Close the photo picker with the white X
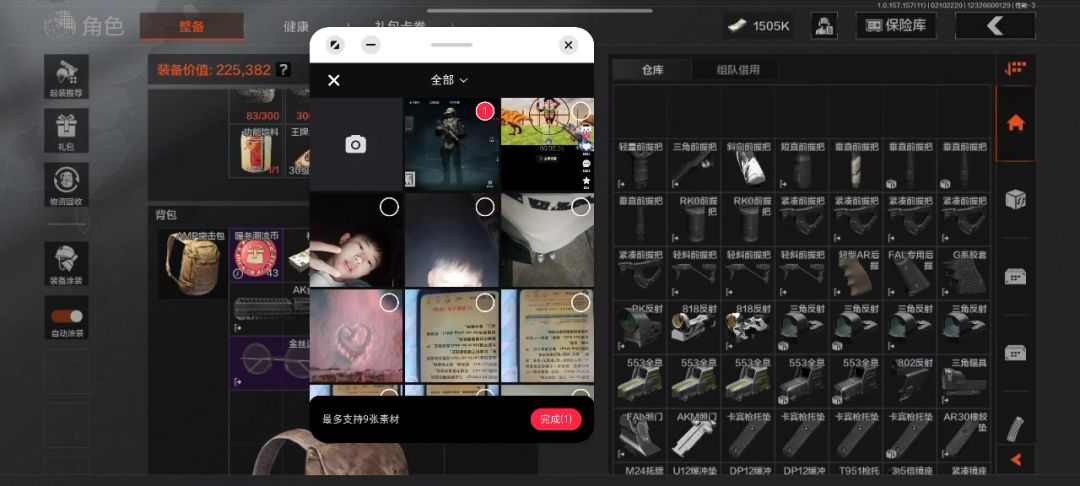Image resolution: width=1080 pixels, height=486 pixels. click(x=333, y=81)
